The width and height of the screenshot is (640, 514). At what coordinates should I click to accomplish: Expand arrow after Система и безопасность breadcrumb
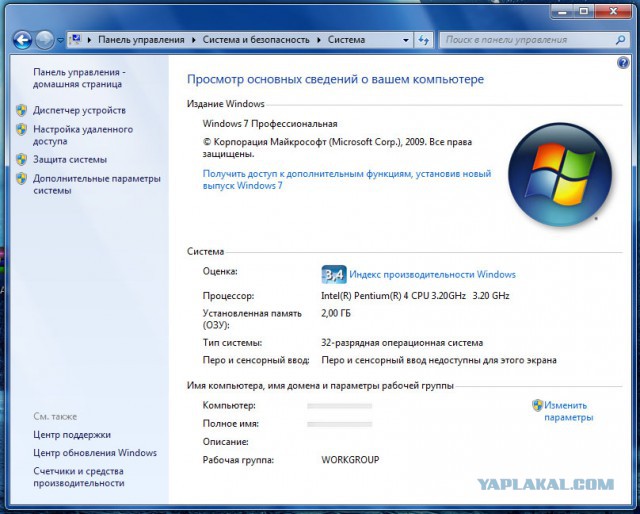click(319, 40)
